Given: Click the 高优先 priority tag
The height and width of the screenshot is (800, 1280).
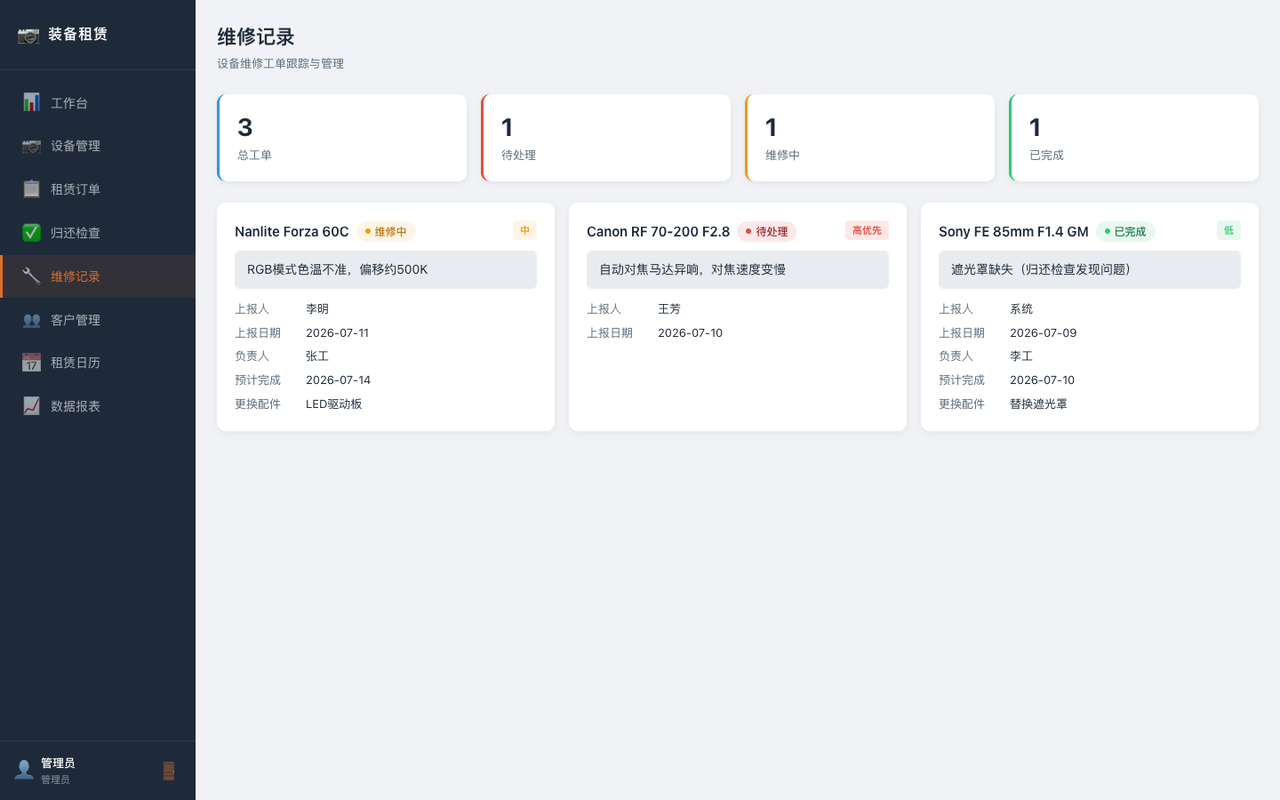Looking at the screenshot, I should (867, 231).
